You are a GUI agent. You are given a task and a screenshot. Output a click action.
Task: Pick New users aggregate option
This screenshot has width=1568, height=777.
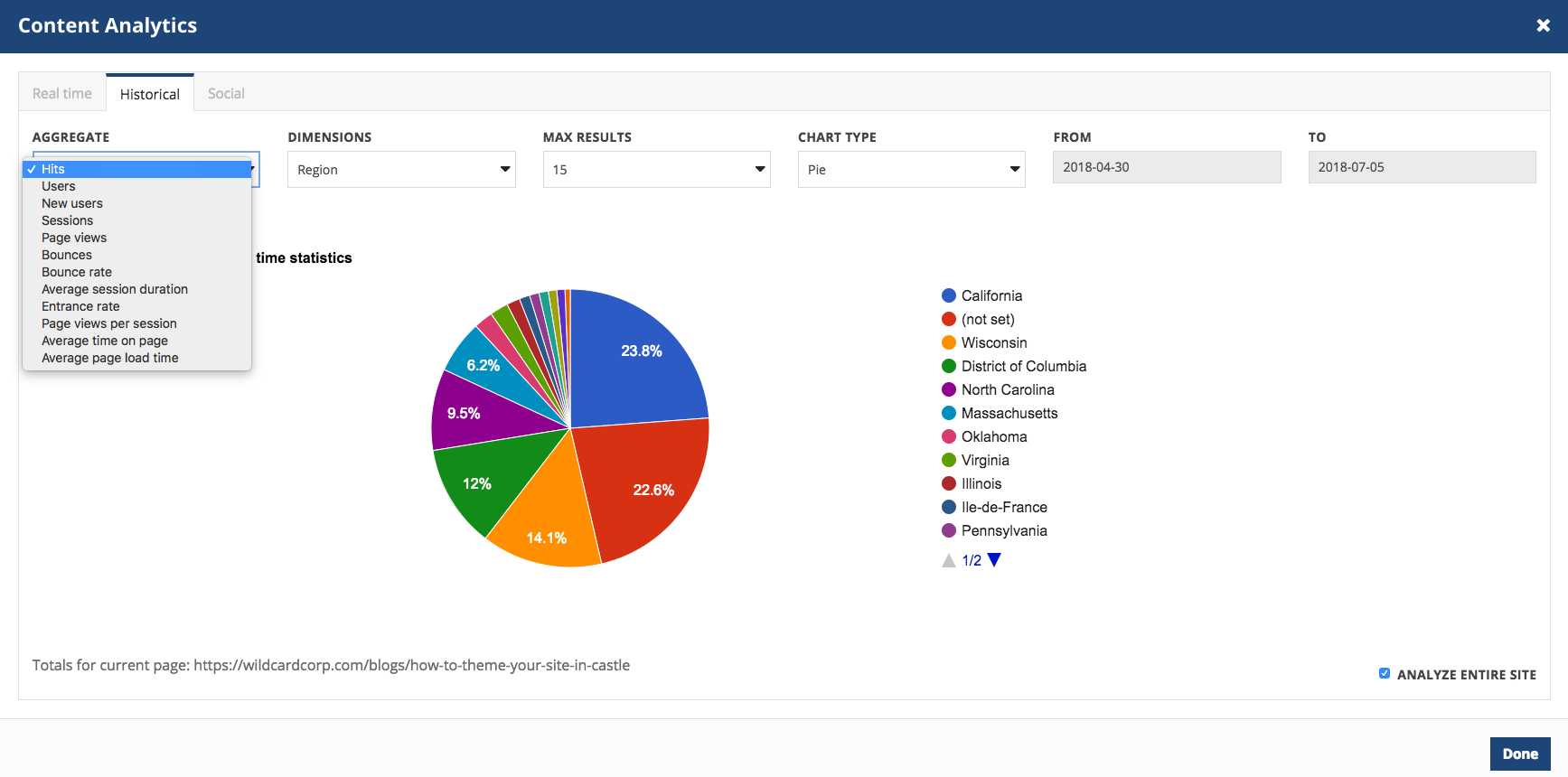[136, 203]
